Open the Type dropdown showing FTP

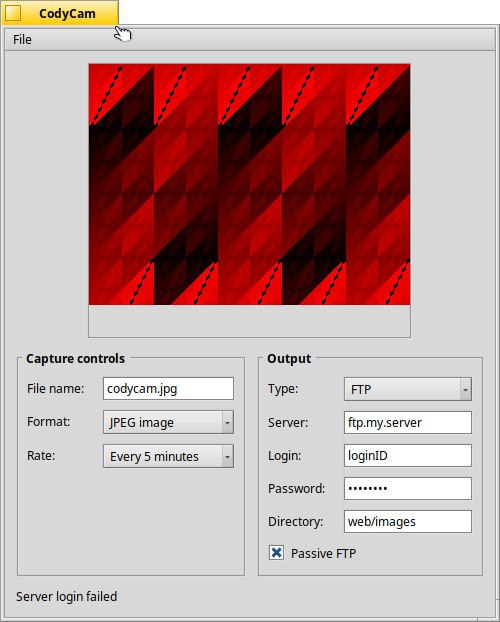coord(408,389)
